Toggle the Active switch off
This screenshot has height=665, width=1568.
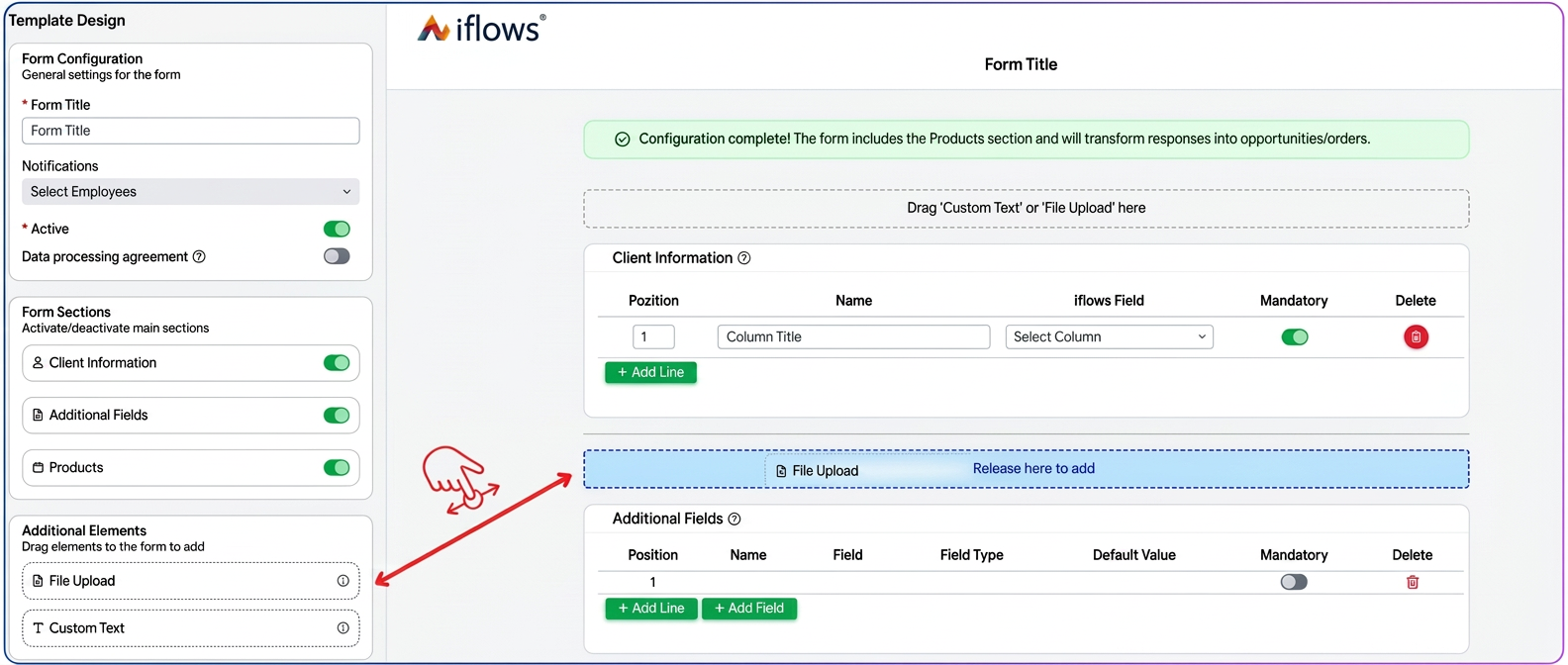337,229
